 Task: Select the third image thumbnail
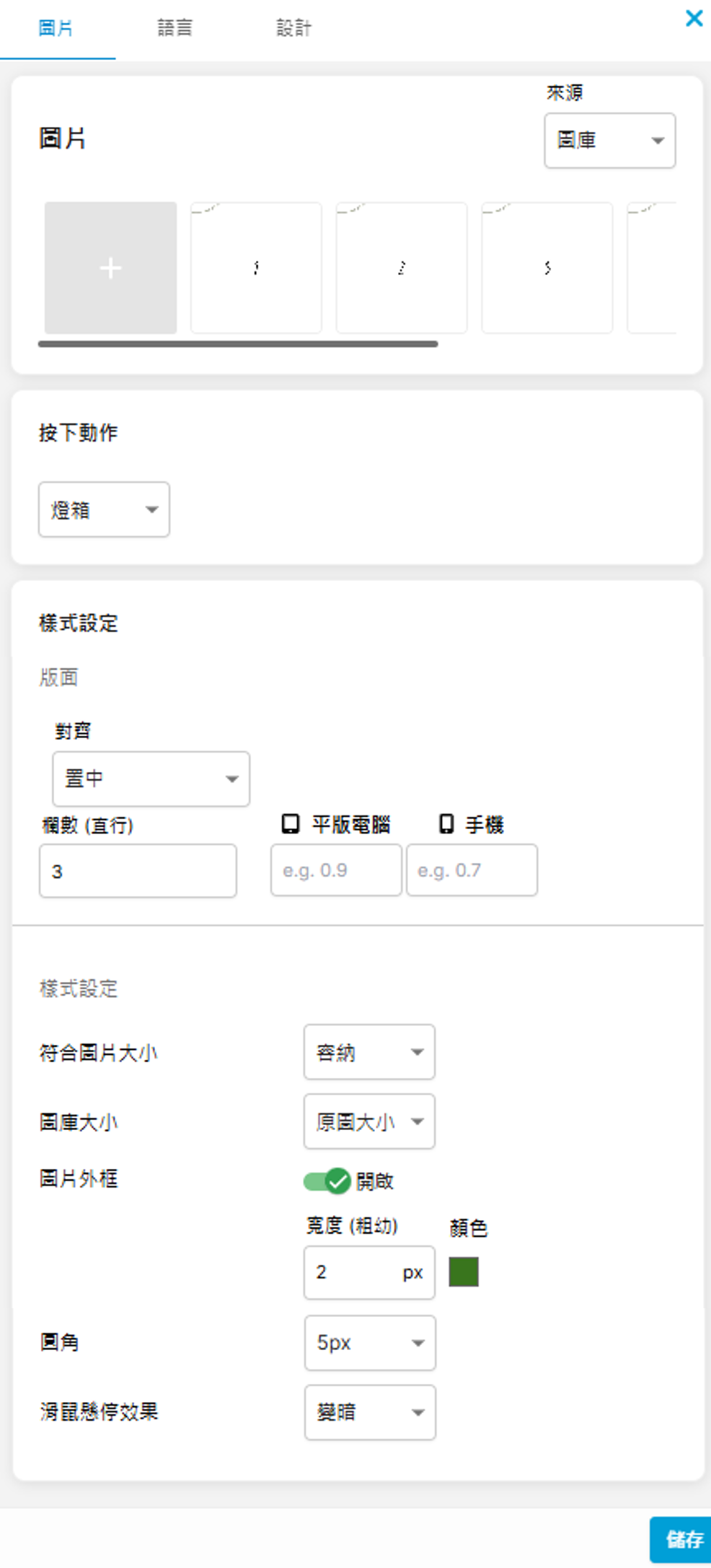point(547,268)
